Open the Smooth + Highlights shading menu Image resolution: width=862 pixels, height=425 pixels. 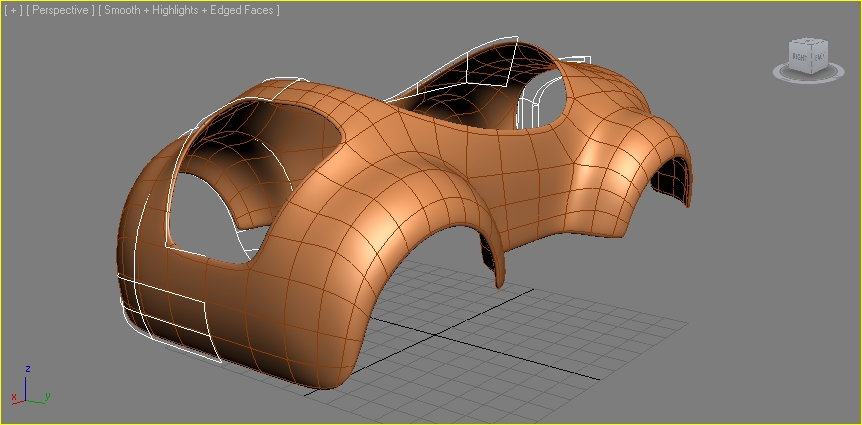tap(192, 10)
